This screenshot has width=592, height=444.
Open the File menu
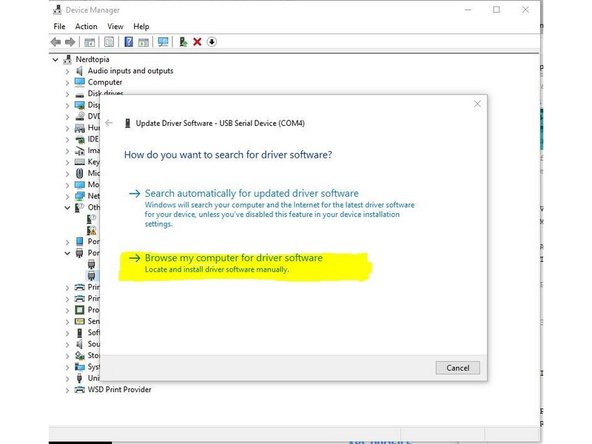pyautogui.click(x=59, y=26)
